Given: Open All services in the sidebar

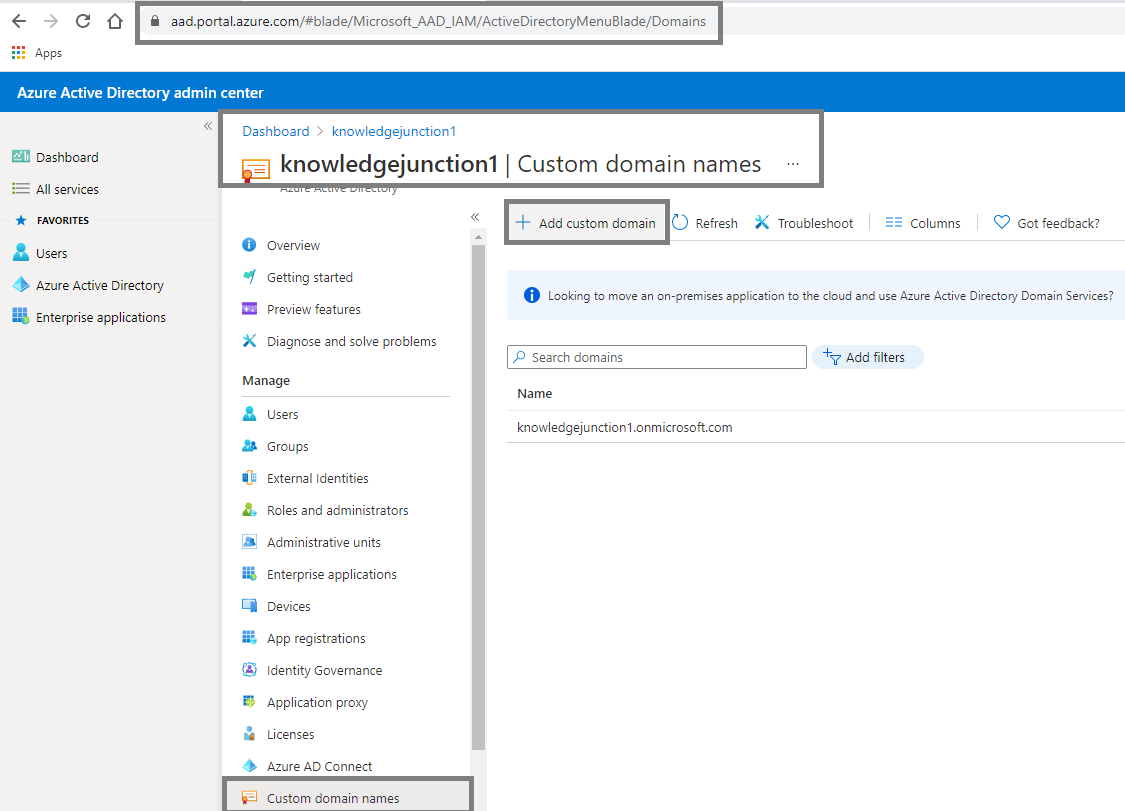Looking at the screenshot, I should click(x=55, y=189).
